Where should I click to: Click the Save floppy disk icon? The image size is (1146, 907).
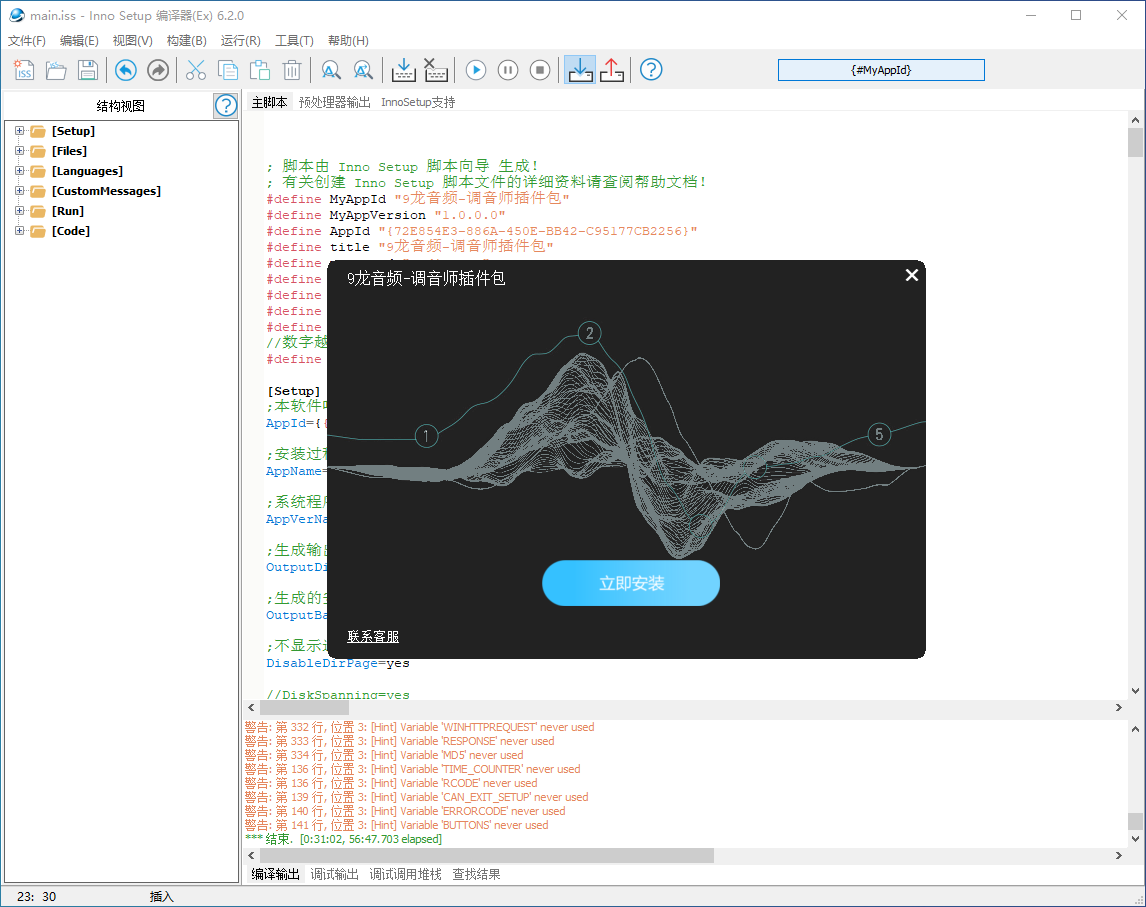(x=88, y=70)
